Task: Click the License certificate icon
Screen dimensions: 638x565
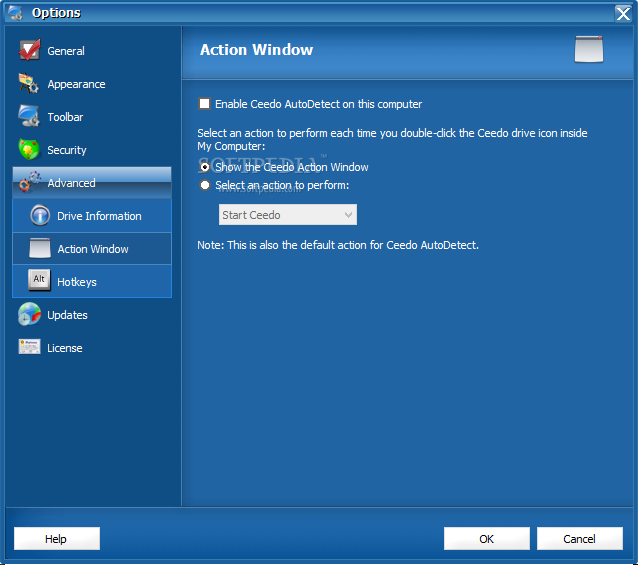Action: [29, 347]
